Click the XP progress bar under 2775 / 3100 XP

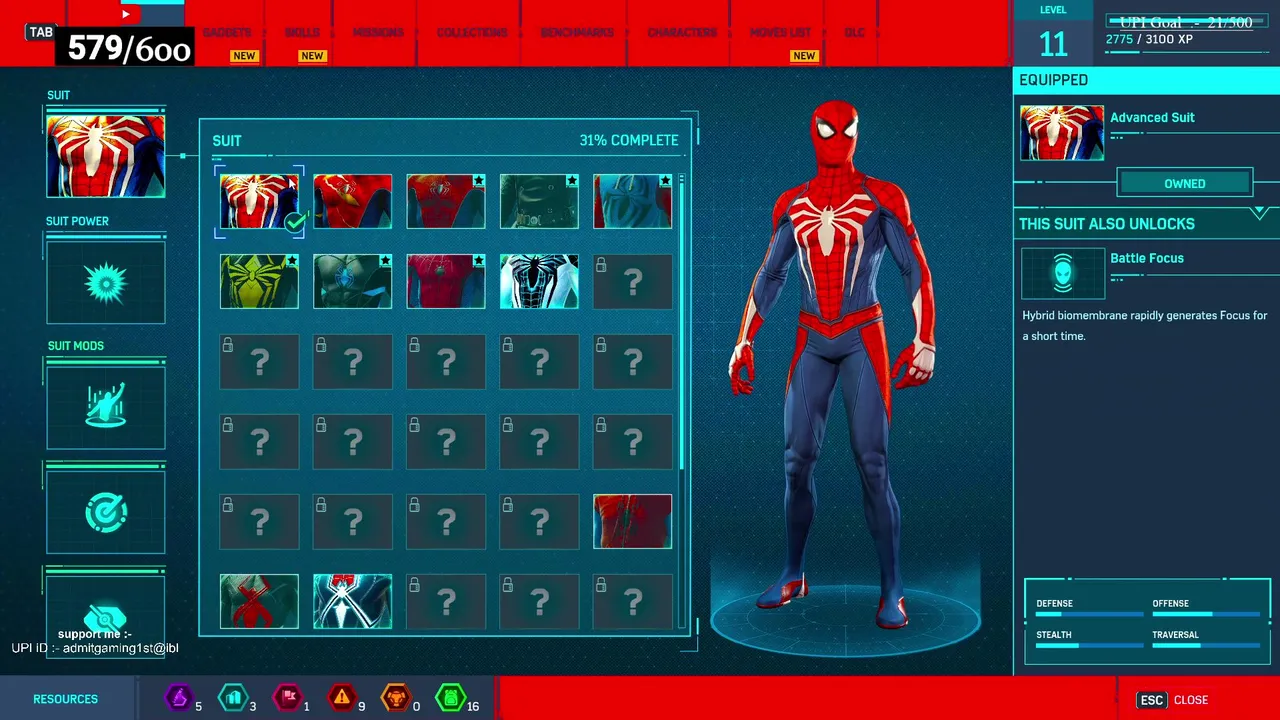(1187, 51)
